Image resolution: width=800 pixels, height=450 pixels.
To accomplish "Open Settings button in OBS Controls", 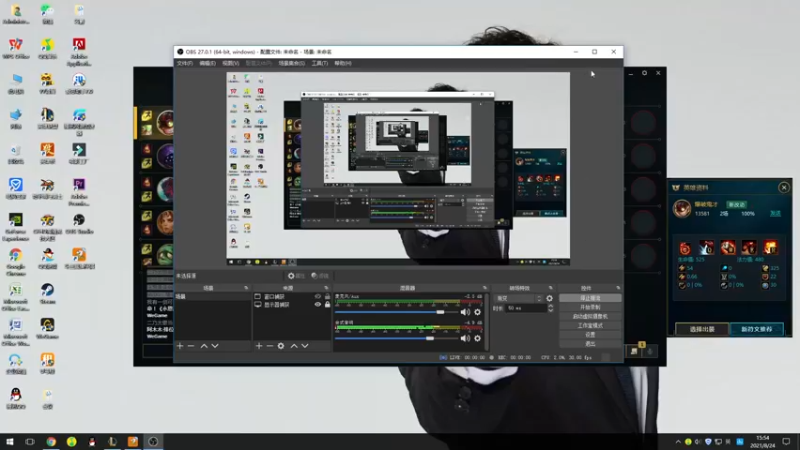I will click(590, 335).
